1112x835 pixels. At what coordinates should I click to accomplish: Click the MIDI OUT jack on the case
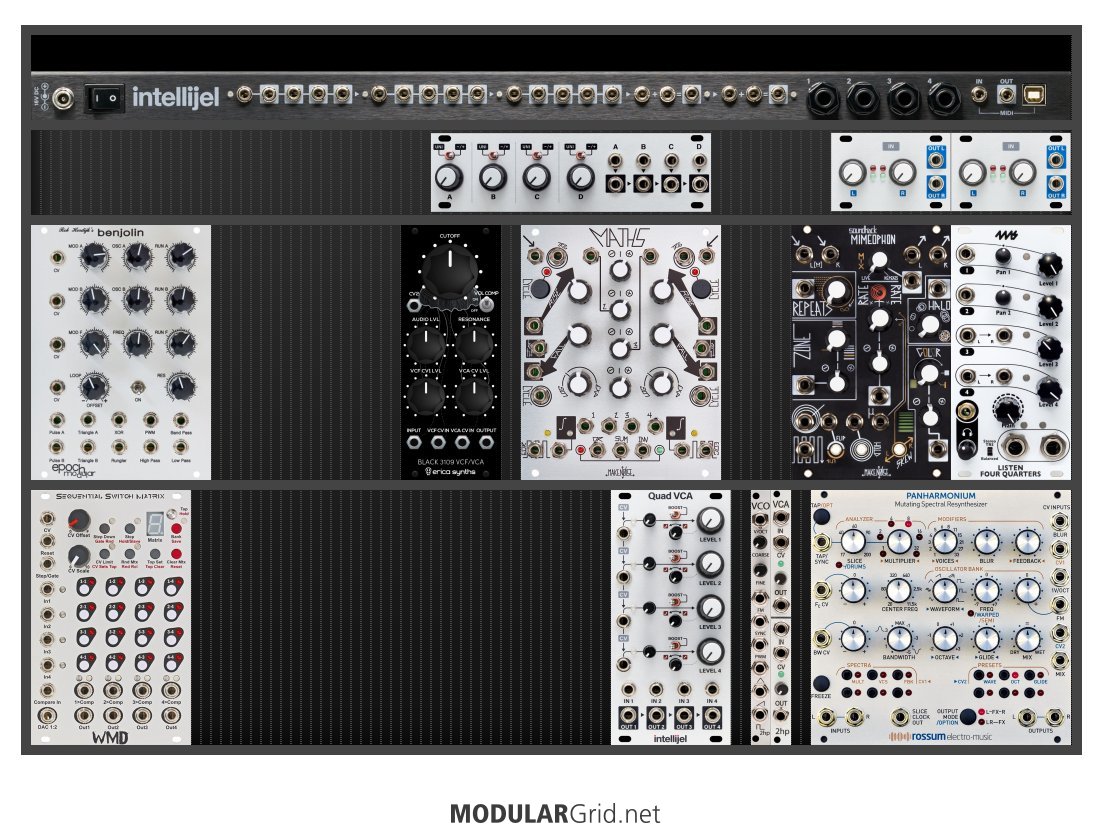pyautogui.click(x=1006, y=95)
